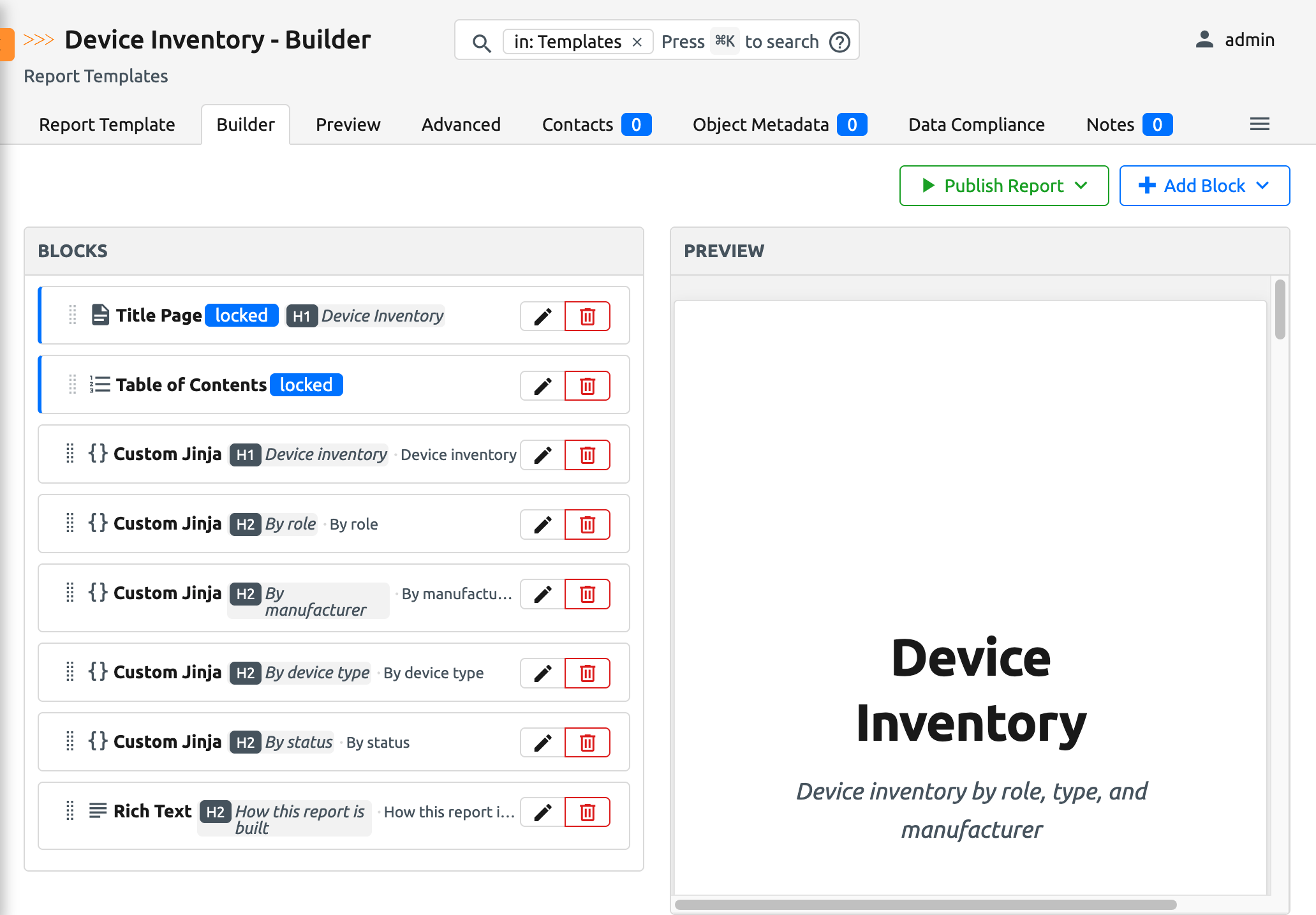The height and width of the screenshot is (915, 1316).
Task: Edit the By device type block
Action: (x=542, y=673)
